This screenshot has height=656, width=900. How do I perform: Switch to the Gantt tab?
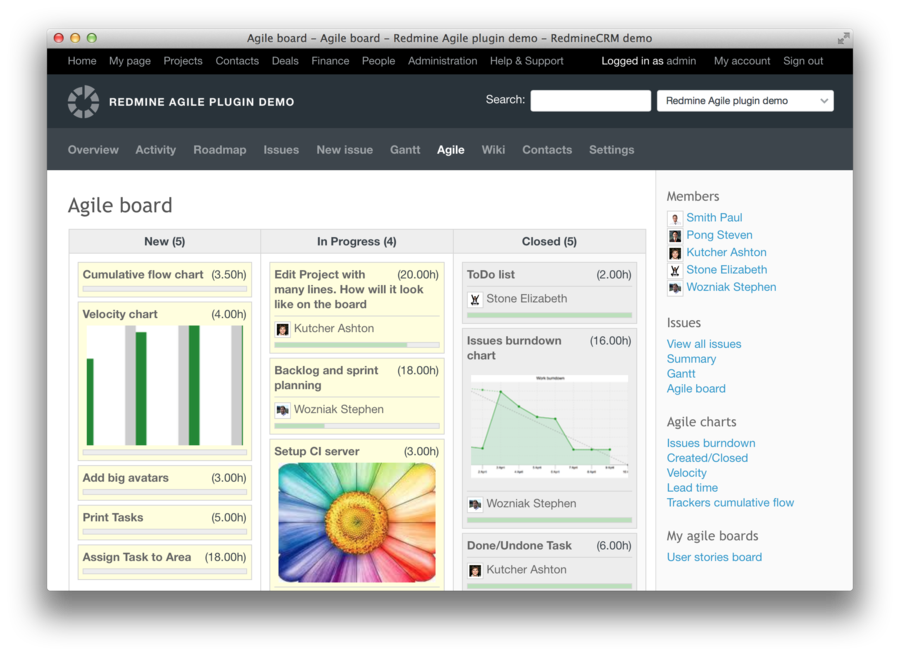(x=405, y=150)
